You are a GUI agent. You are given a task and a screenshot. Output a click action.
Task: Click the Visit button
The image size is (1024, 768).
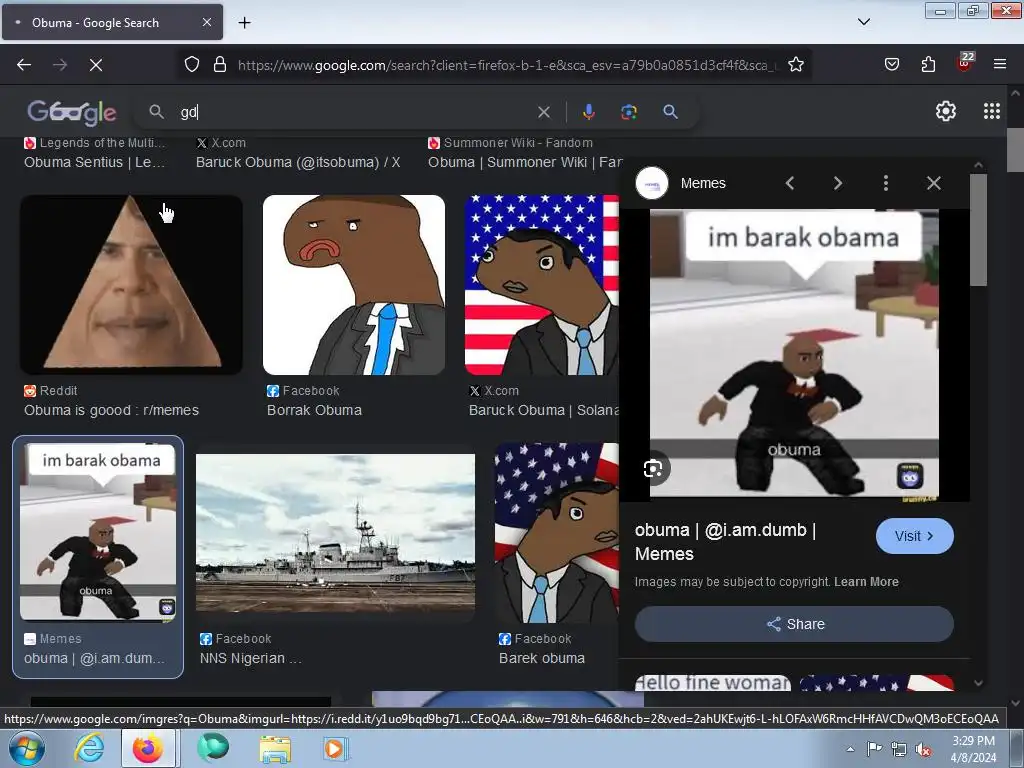tap(914, 536)
